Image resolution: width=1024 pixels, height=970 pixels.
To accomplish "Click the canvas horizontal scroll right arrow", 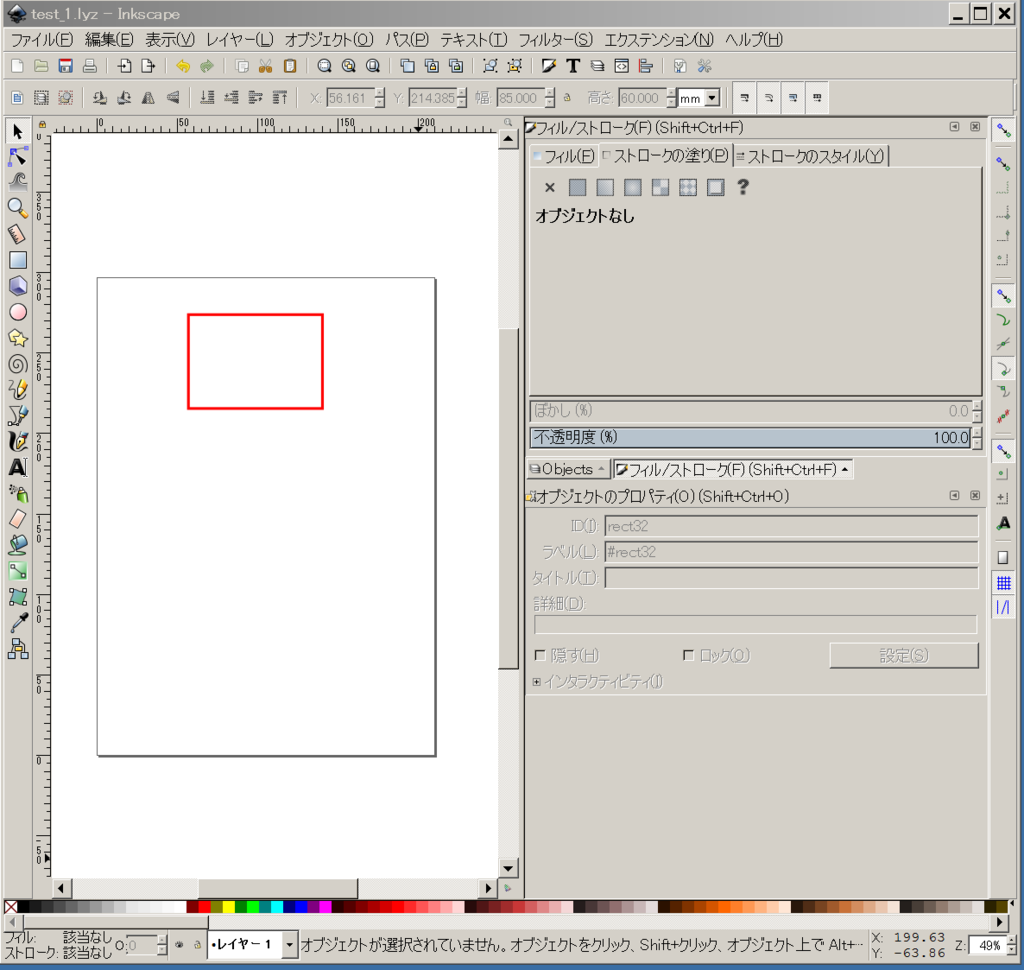I will tap(488, 888).
